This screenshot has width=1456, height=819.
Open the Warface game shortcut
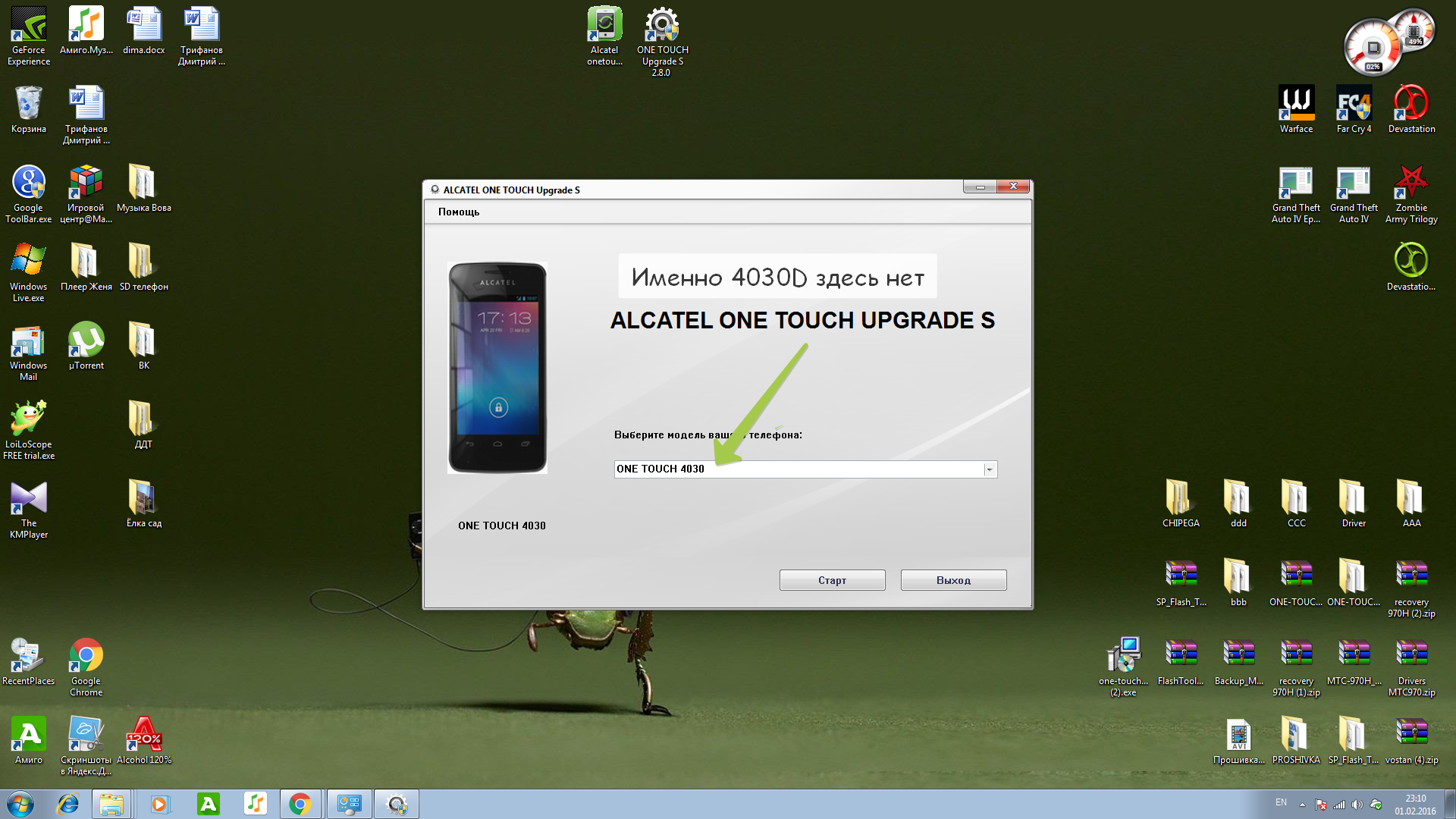coord(1296,105)
